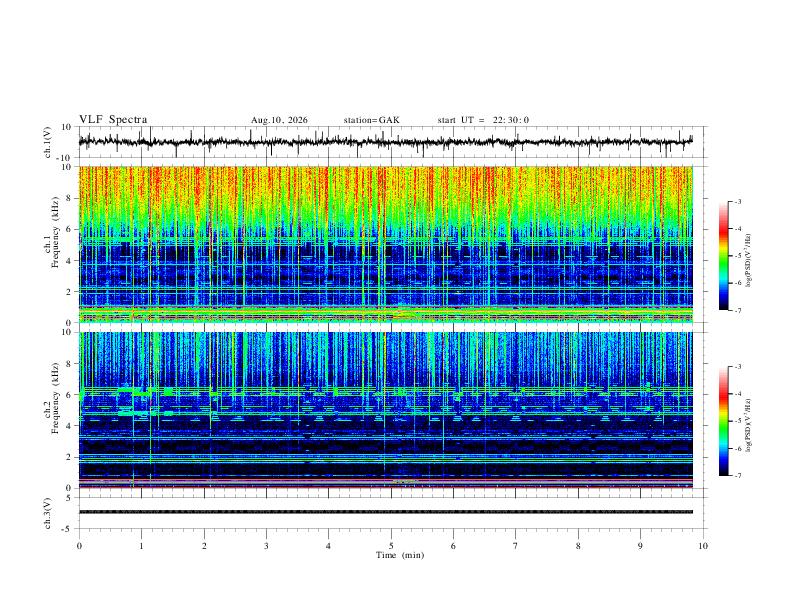Click the Time (min) axis label

400,555
